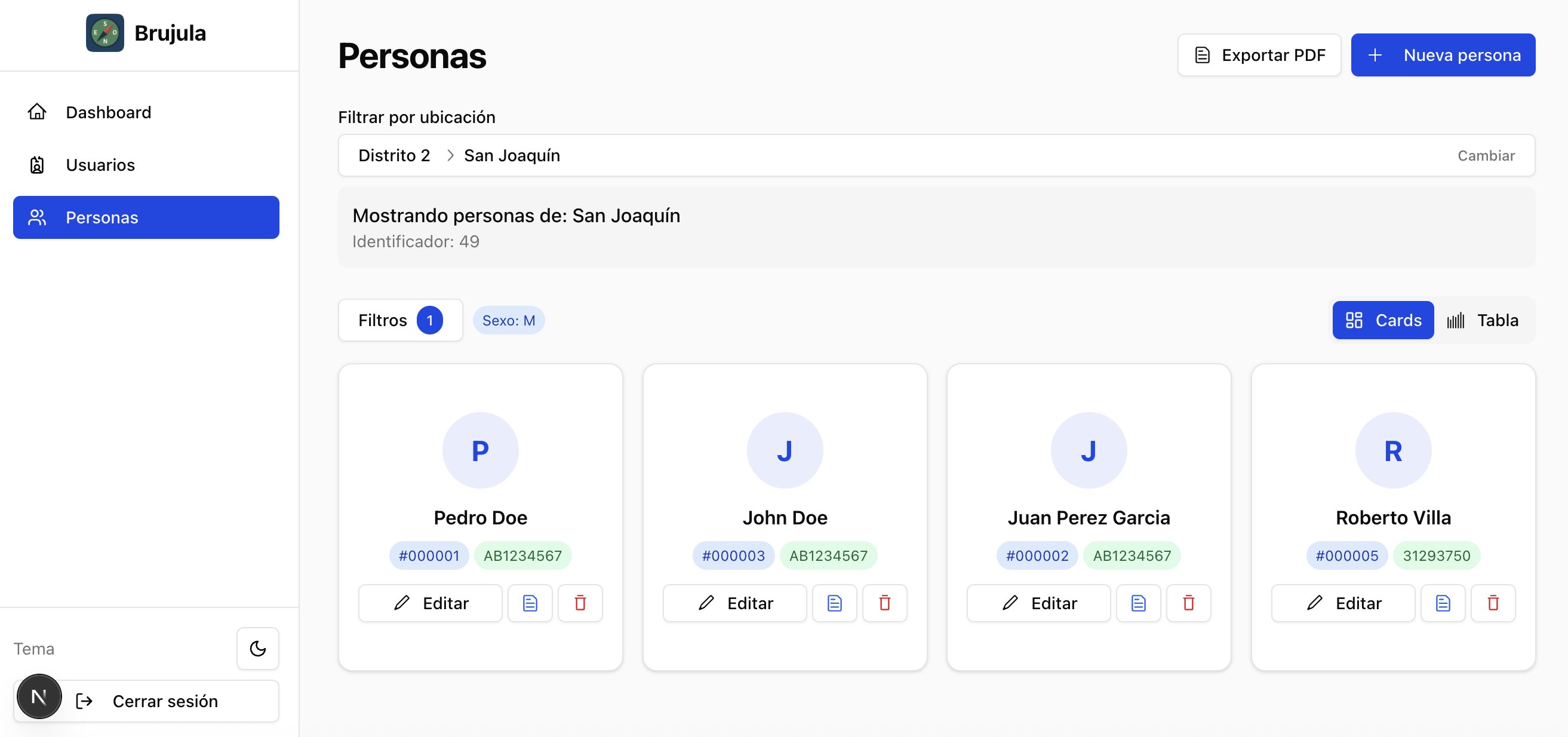
Task: Click the Exportar PDF button
Action: tap(1259, 56)
